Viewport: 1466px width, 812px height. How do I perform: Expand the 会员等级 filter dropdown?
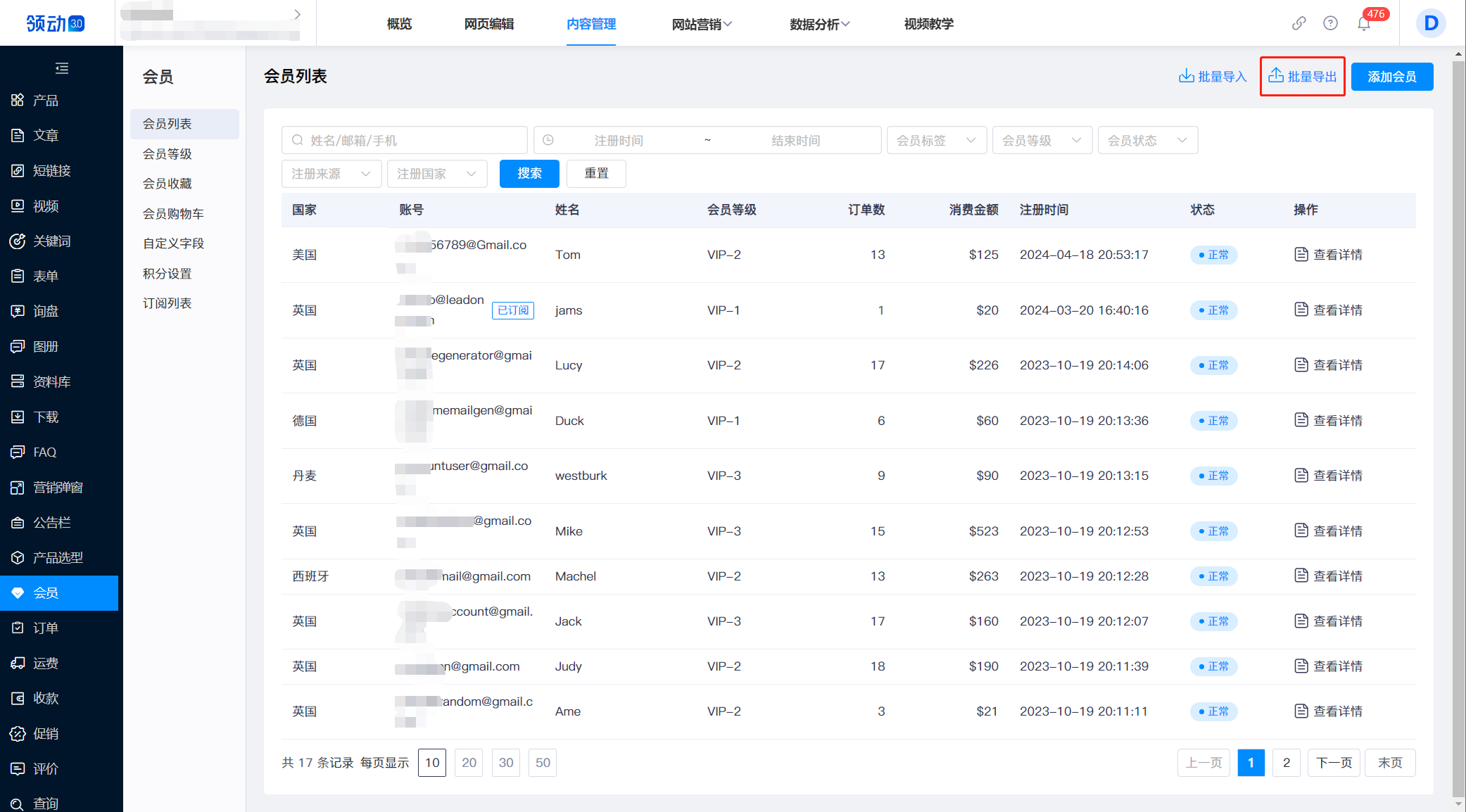pyautogui.click(x=1042, y=140)
